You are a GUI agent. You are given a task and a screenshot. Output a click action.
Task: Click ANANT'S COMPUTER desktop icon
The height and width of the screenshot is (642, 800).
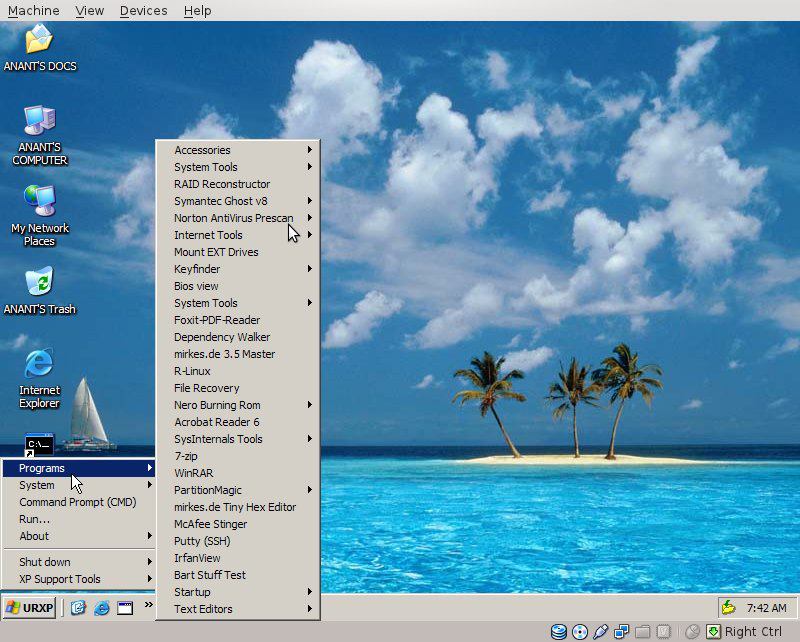coord(39,122)
